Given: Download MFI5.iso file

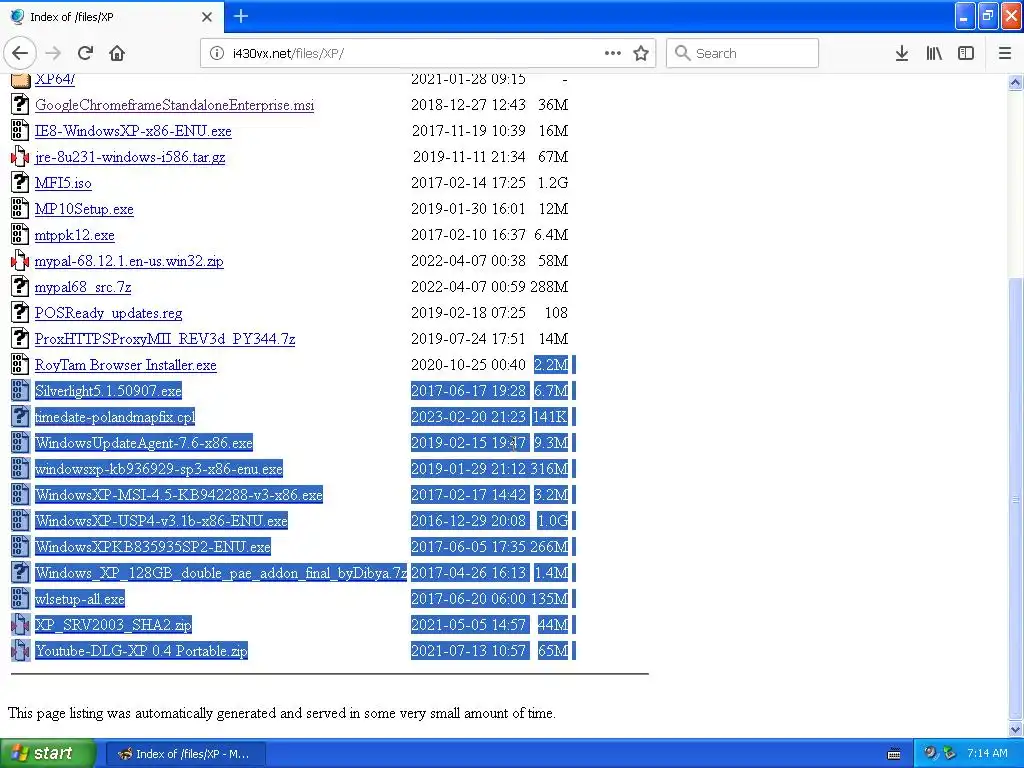Looking at the screenshot, I should (x=63, y=183).
